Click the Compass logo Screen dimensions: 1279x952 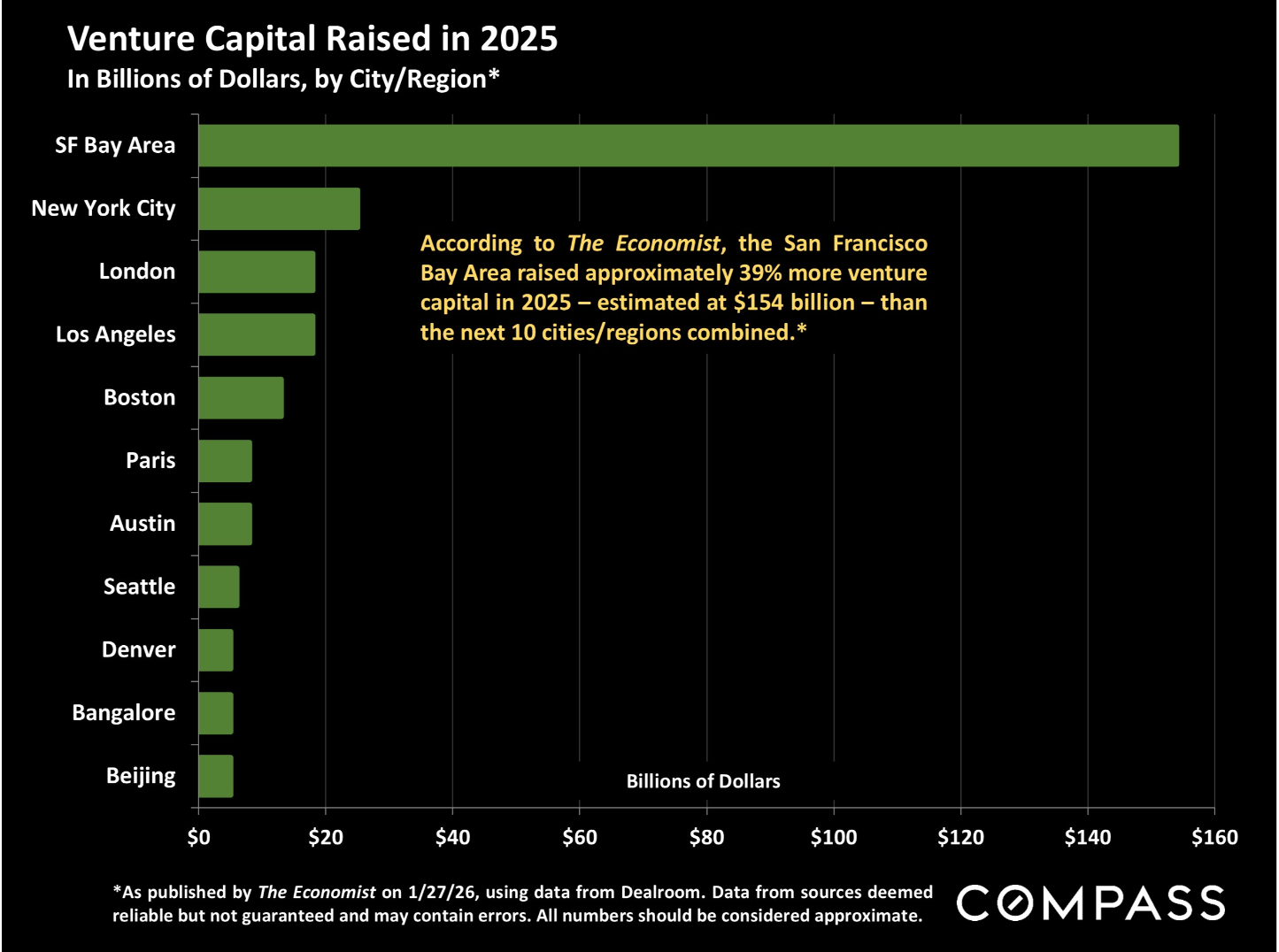[x=1090, y=903]
